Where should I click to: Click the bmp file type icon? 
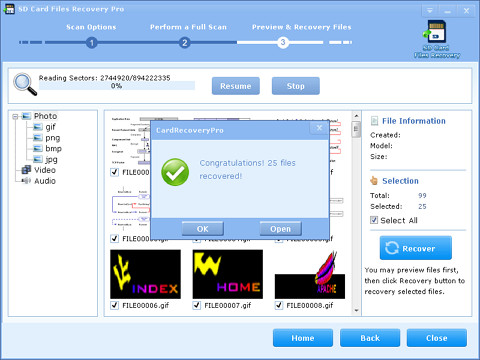(x=38, y=148)
